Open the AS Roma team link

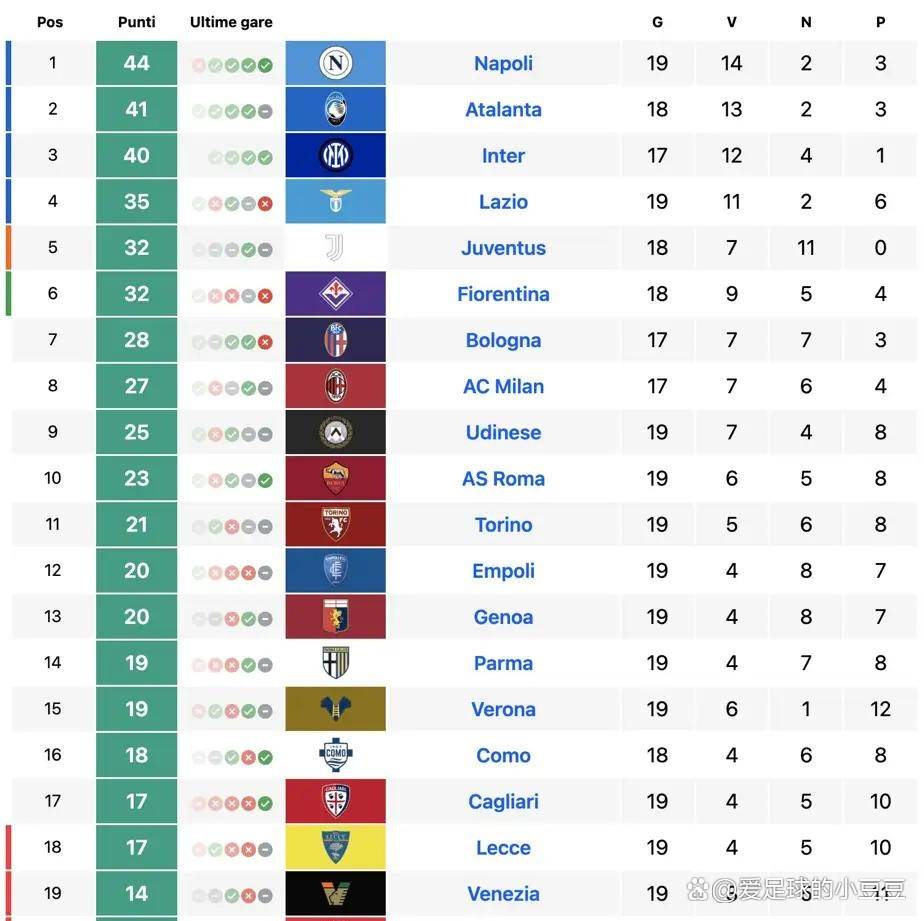tap(503, 478)
